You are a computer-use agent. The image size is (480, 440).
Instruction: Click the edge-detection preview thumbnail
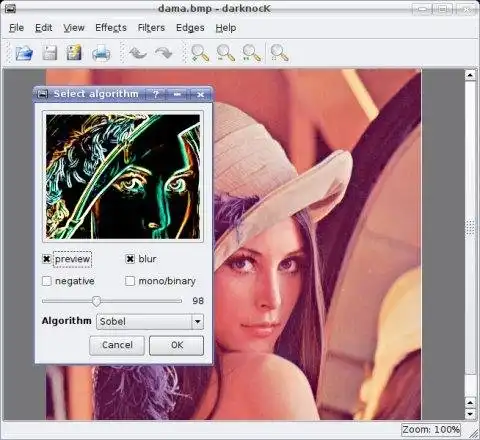click(123, 176)
